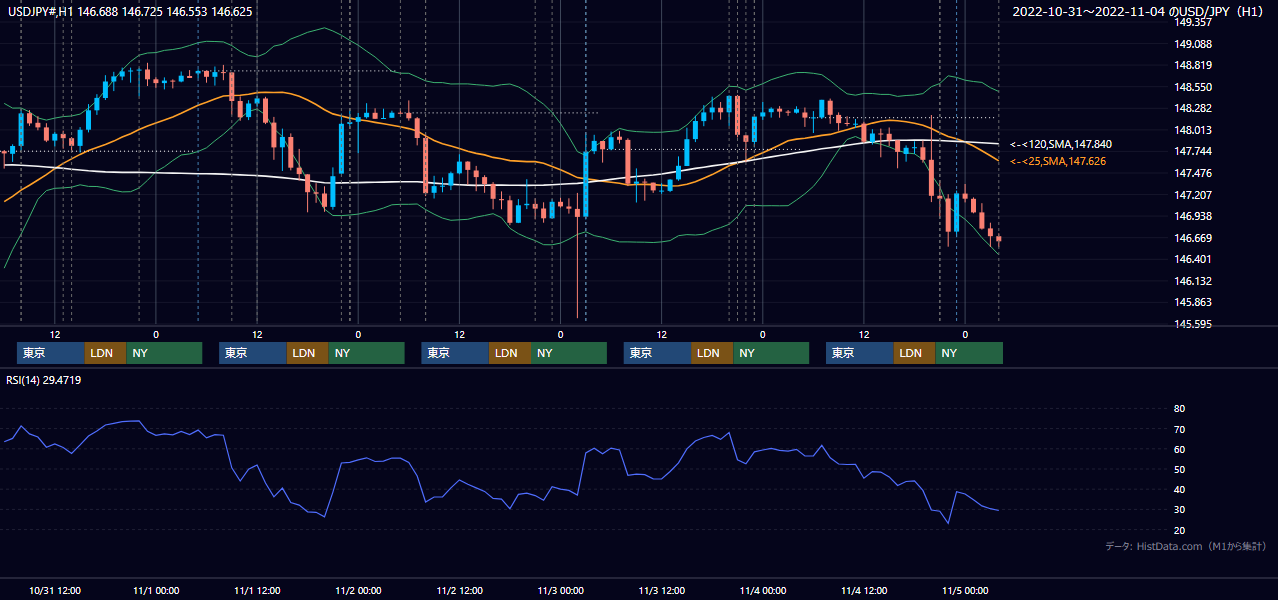
Task: Select the NY session block starting 11/2
Action: pos(569,353)
